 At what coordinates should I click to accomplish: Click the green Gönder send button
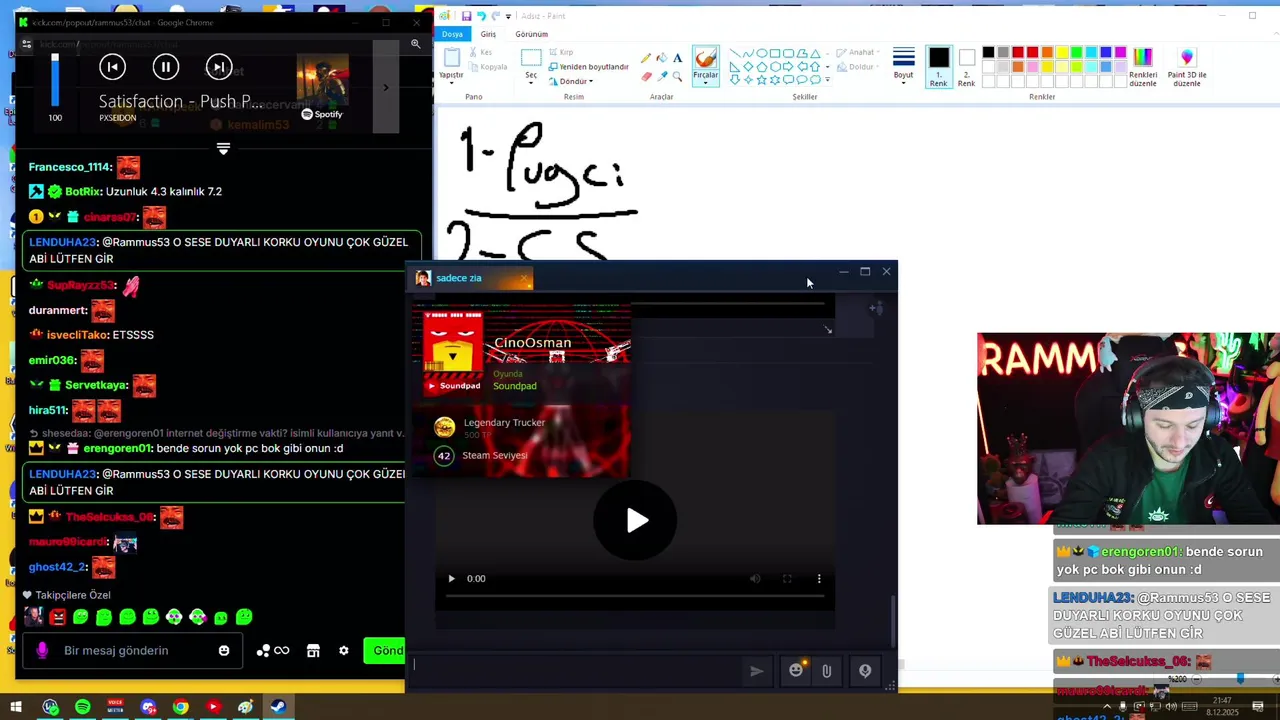pos(385,650)
